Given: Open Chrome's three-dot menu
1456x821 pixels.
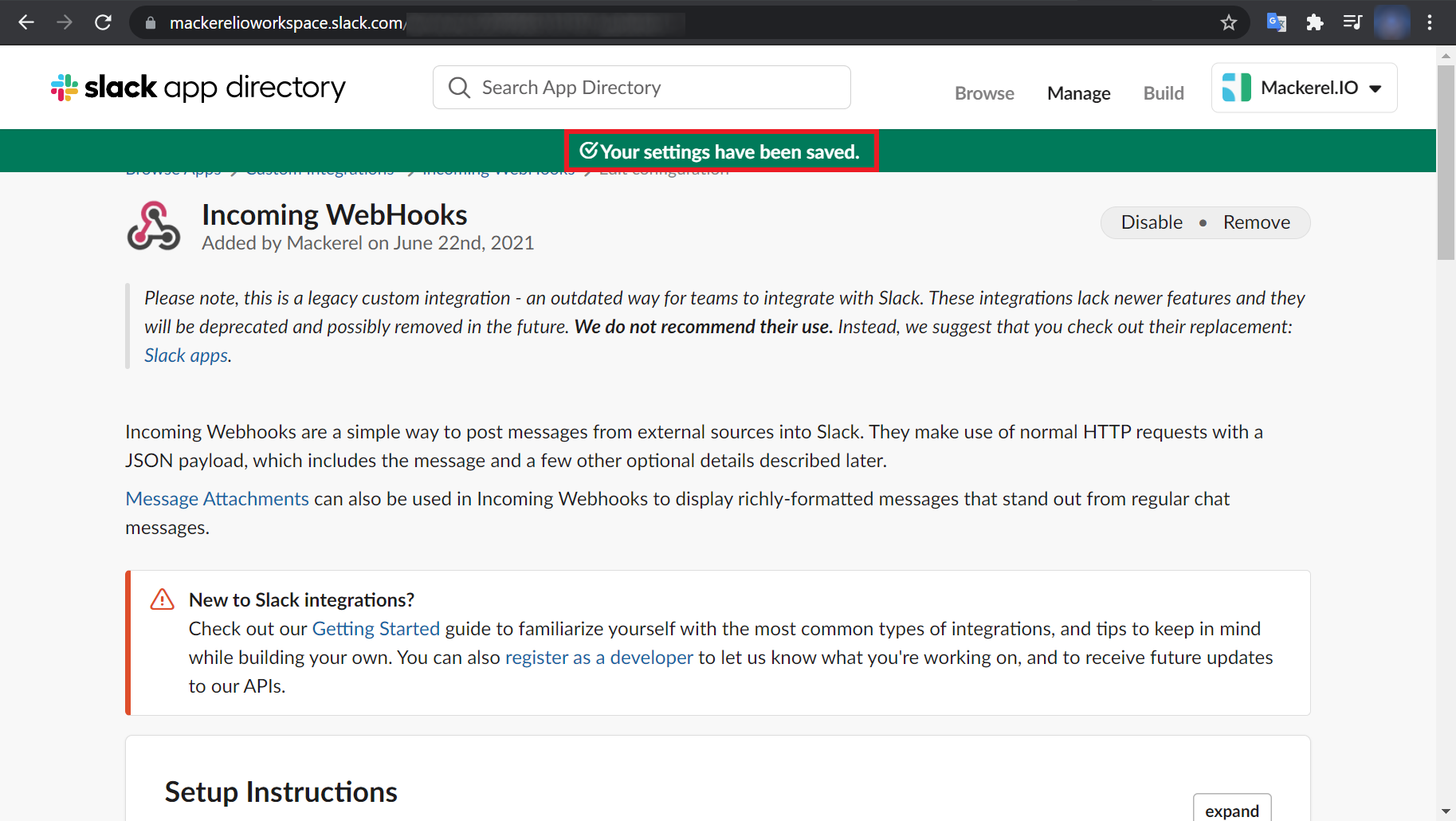Looking at the screenshot, I should point(1430,22).
